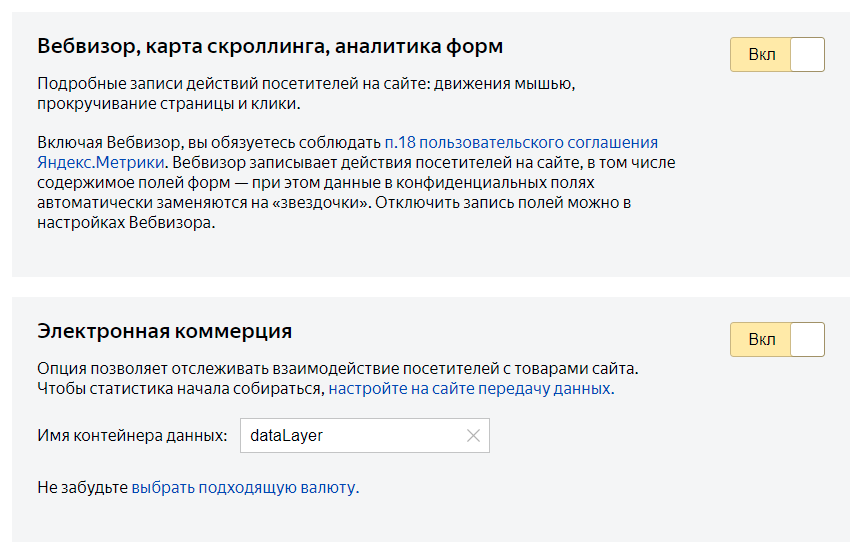Image resolution: width=868 pixels, height=557 pixels.
Task: Click the dataLayer text inside the input
Action: 286,436
